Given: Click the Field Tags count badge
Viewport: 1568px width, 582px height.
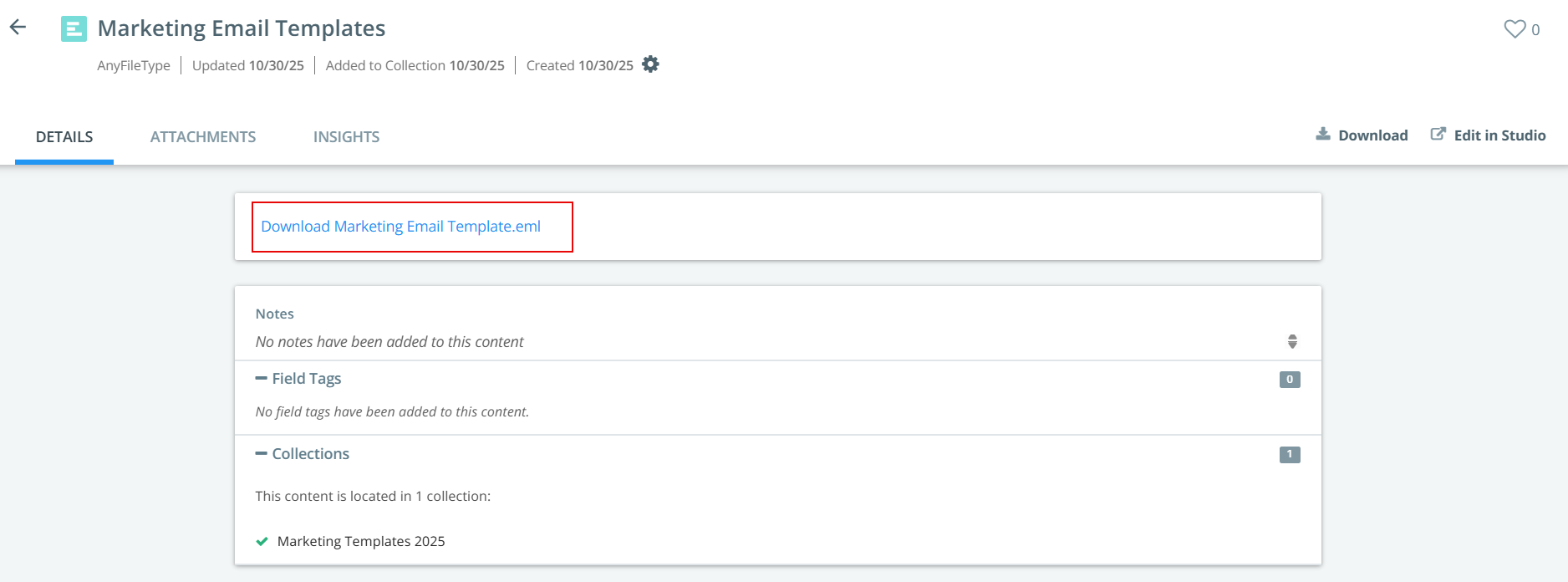Looking at the screenshot, I should pyautogui.click(x=1289, y=380).
